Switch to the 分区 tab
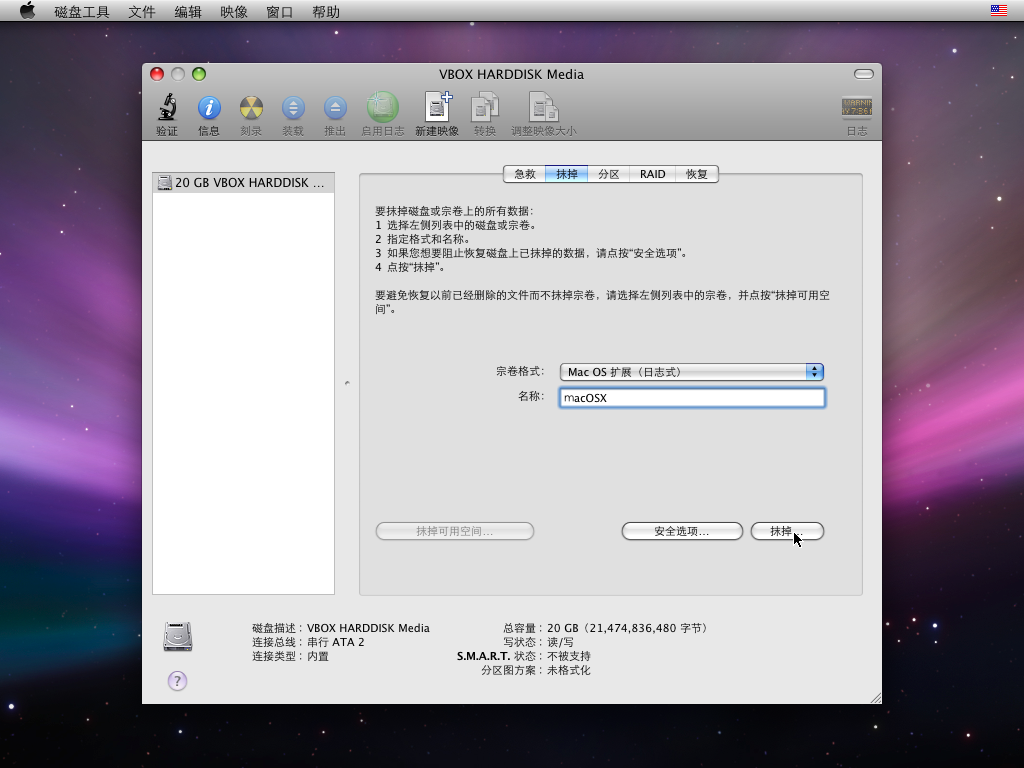Screen dimensions: 1024x768 (x=609, y=174)
